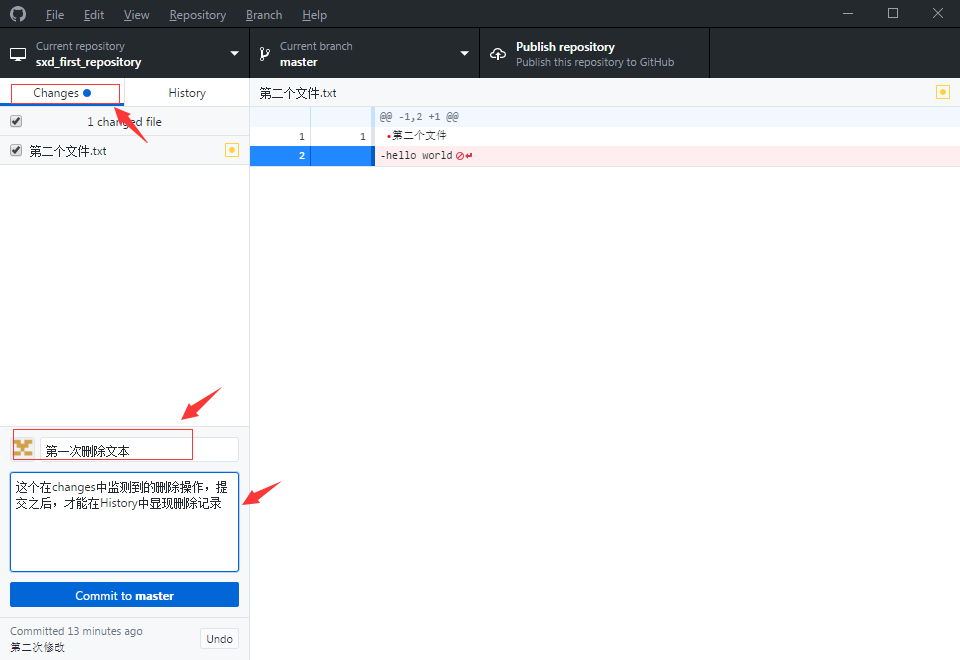
Task: Close the GitHub Desktop window
Action: pos(937,13)
